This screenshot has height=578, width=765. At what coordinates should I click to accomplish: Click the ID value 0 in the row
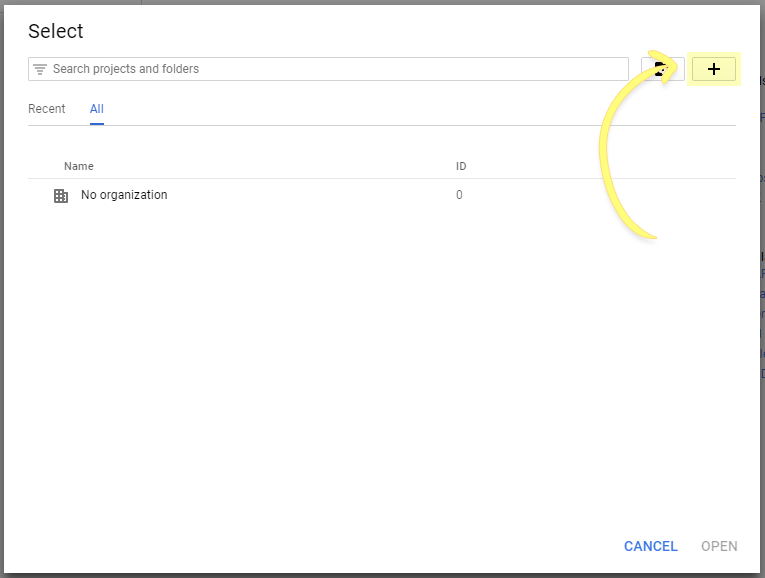click(459, 195)
